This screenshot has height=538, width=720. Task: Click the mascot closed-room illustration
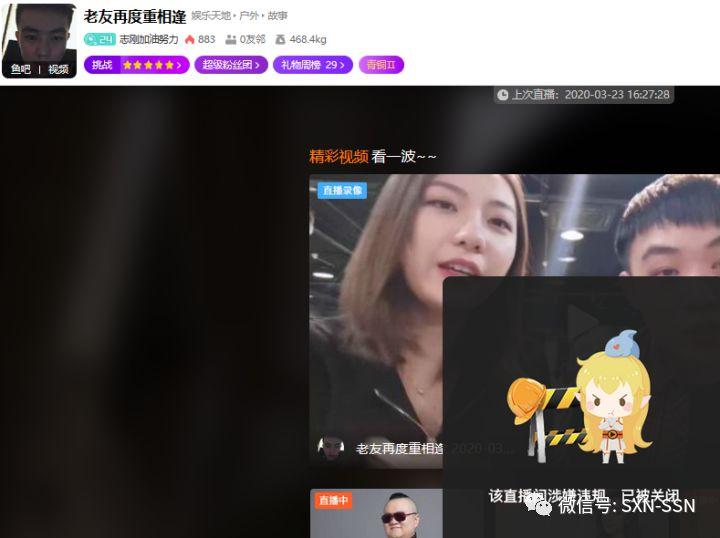pyautogui.click(x=581, y=397)
